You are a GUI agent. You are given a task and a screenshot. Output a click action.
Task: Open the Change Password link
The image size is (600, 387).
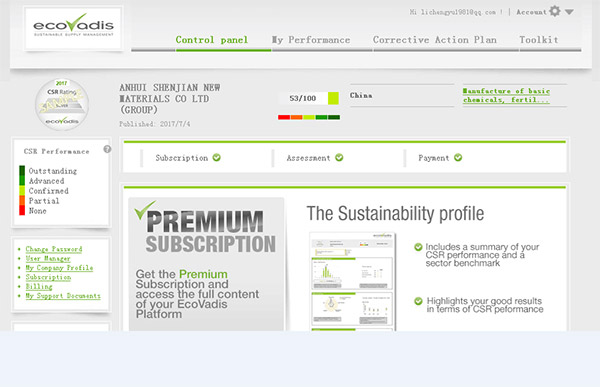54,249
